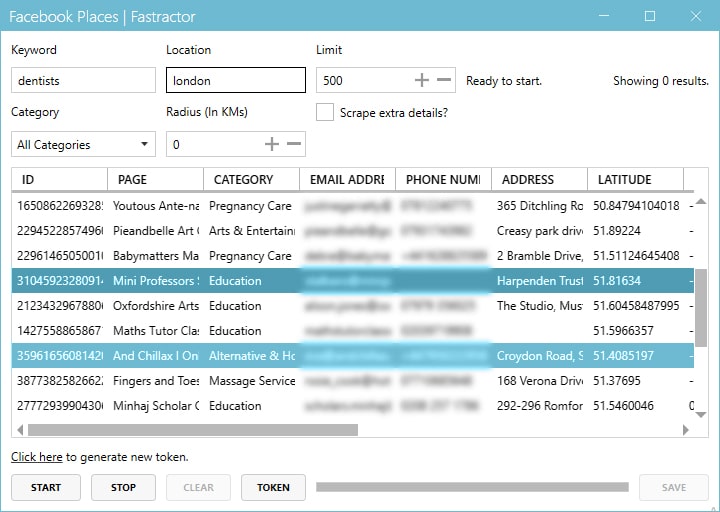Increase the Limit value with plus
The height and width of the screenshot is (512, 720).
pyautogui.click(x=422, y=80)
